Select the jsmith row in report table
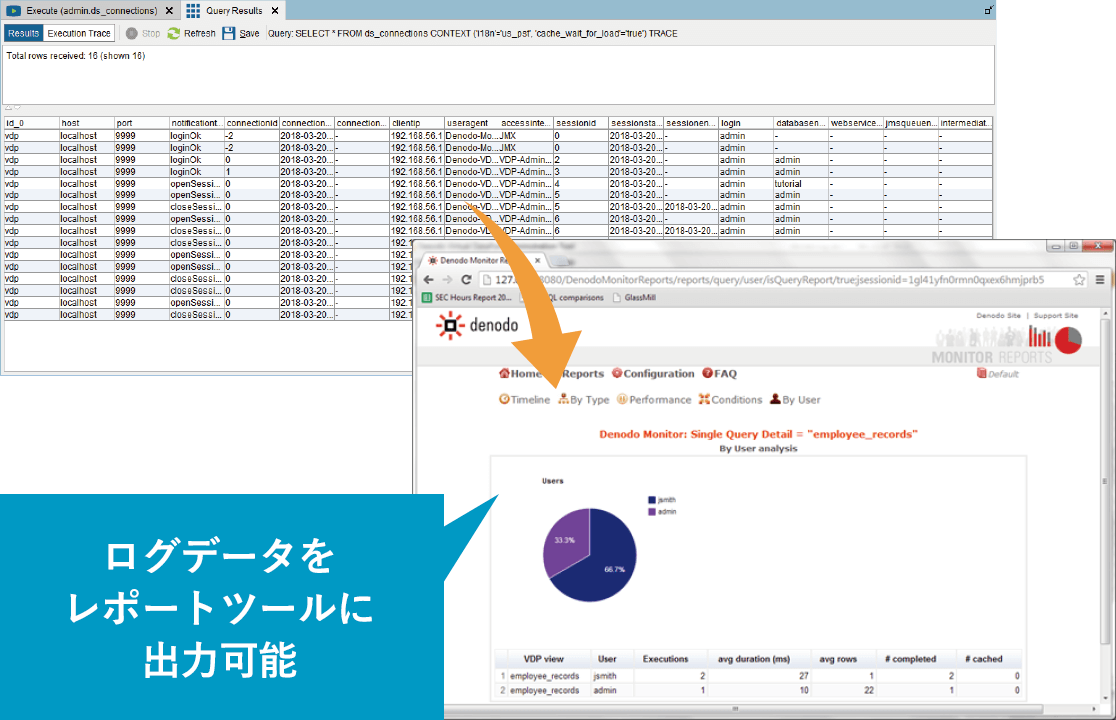 click(x=759, y=676)
